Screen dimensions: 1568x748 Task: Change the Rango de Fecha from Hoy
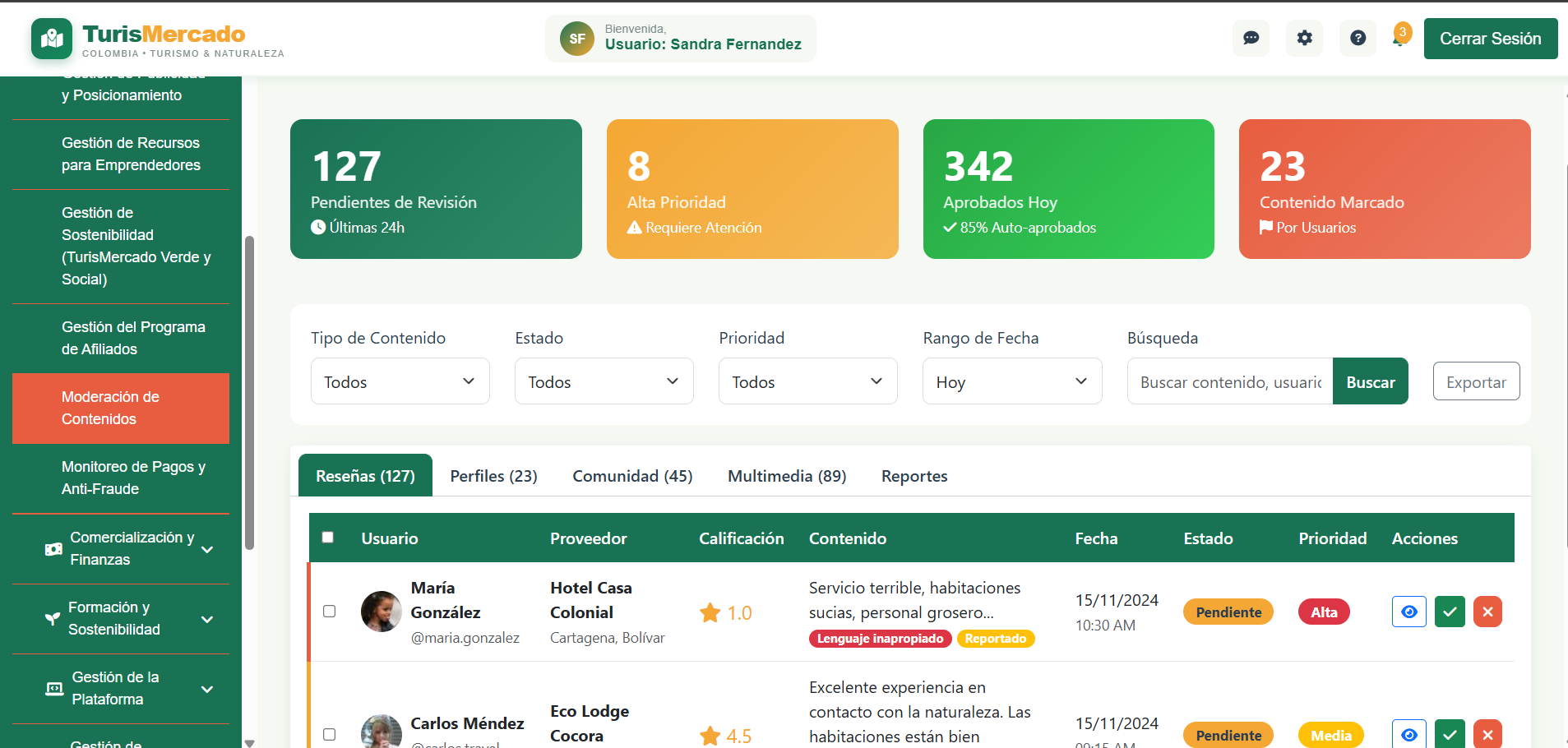point(1012,381)
